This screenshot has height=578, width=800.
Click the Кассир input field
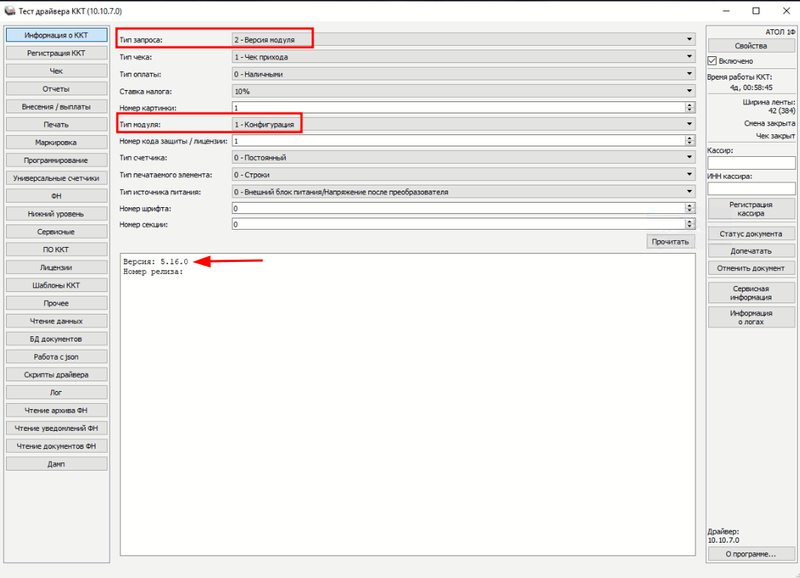point(750,162)
